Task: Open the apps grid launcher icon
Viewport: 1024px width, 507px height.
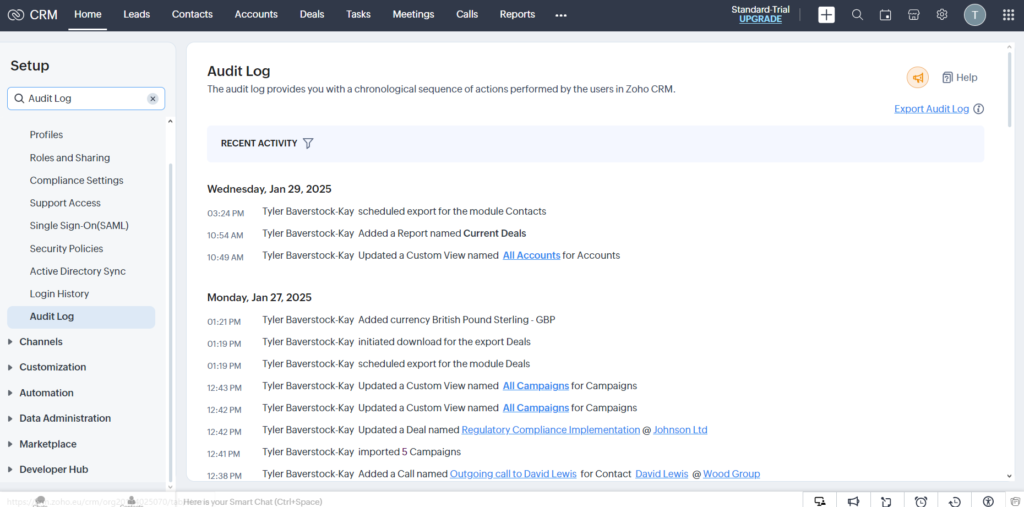Action: tap(1008, 14)
